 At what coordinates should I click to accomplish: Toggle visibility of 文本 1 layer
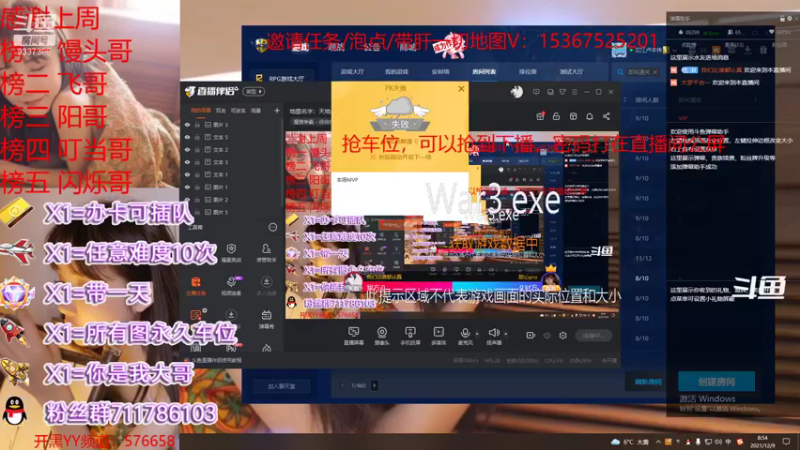(188, 174)
